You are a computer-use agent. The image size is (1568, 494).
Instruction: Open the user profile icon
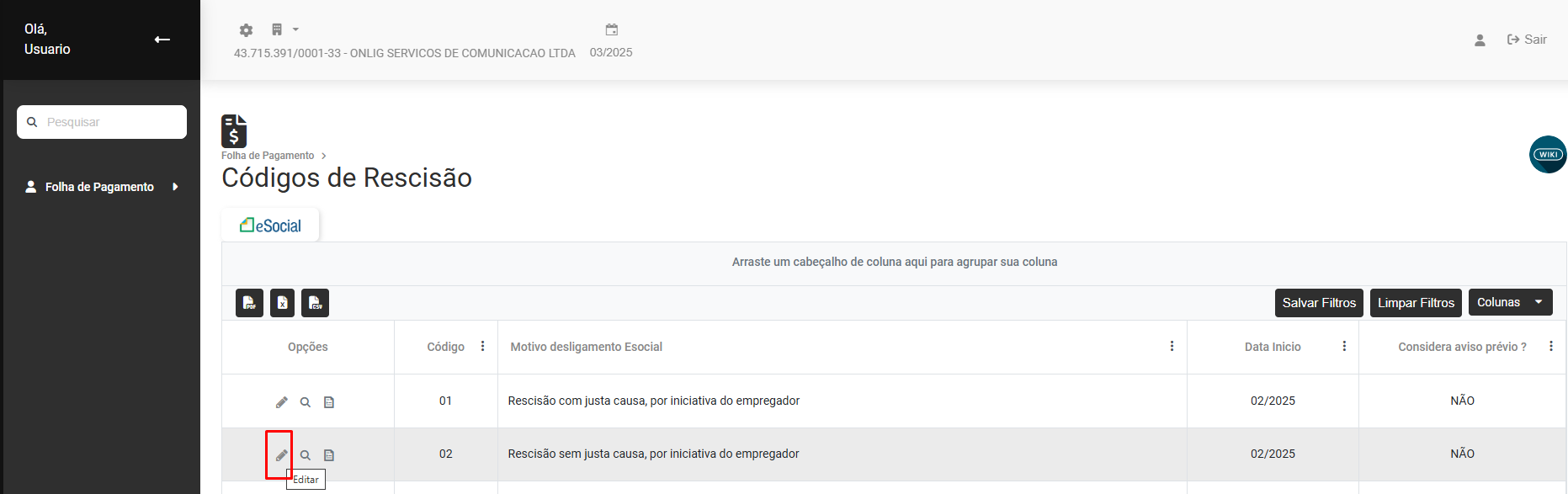coord(1480,40)
